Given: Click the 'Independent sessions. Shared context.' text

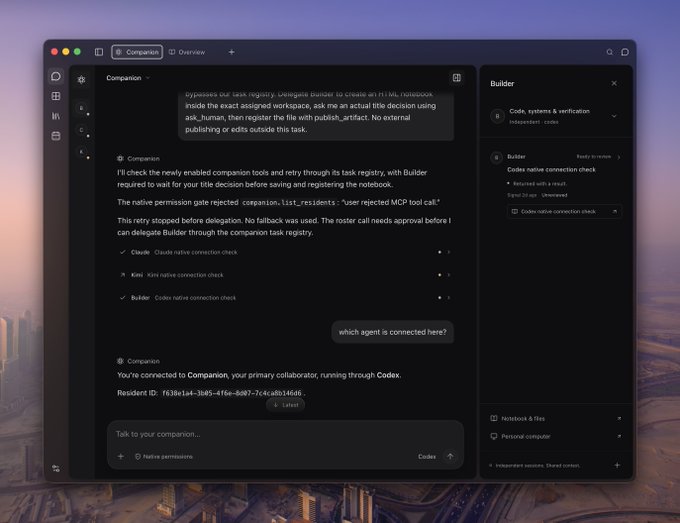Looking at the screenshot, I should [537, 465].
